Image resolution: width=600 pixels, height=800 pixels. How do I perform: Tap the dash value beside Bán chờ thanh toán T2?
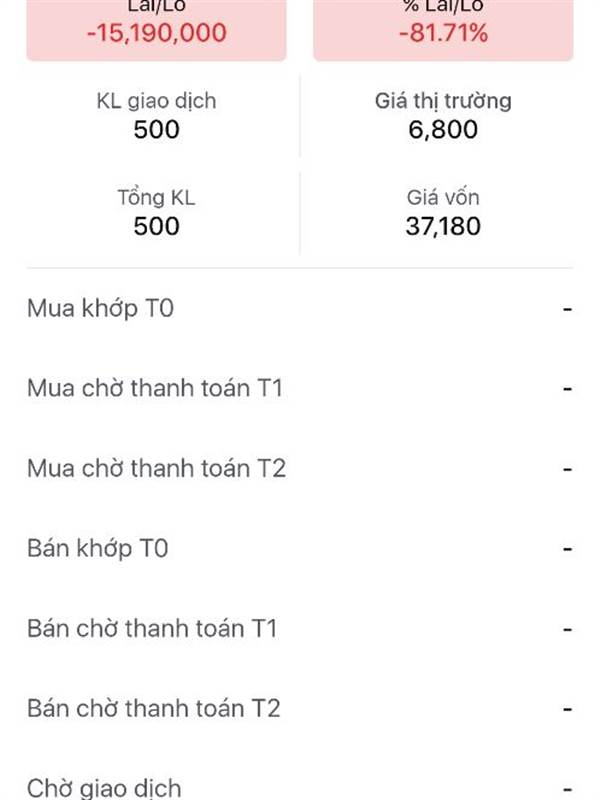click(567, 710)
